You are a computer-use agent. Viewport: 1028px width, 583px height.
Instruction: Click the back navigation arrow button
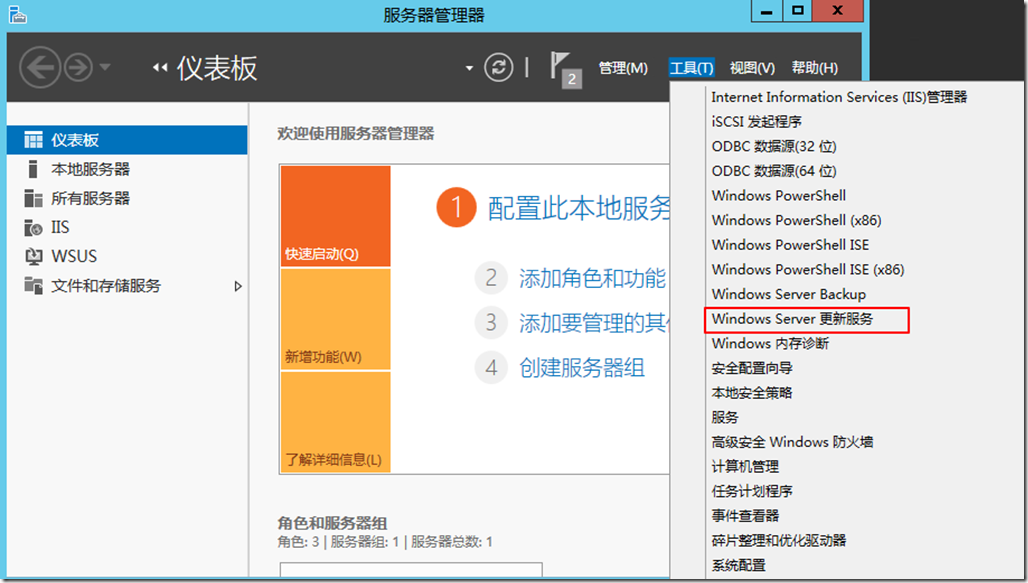[x=40, y=67]
